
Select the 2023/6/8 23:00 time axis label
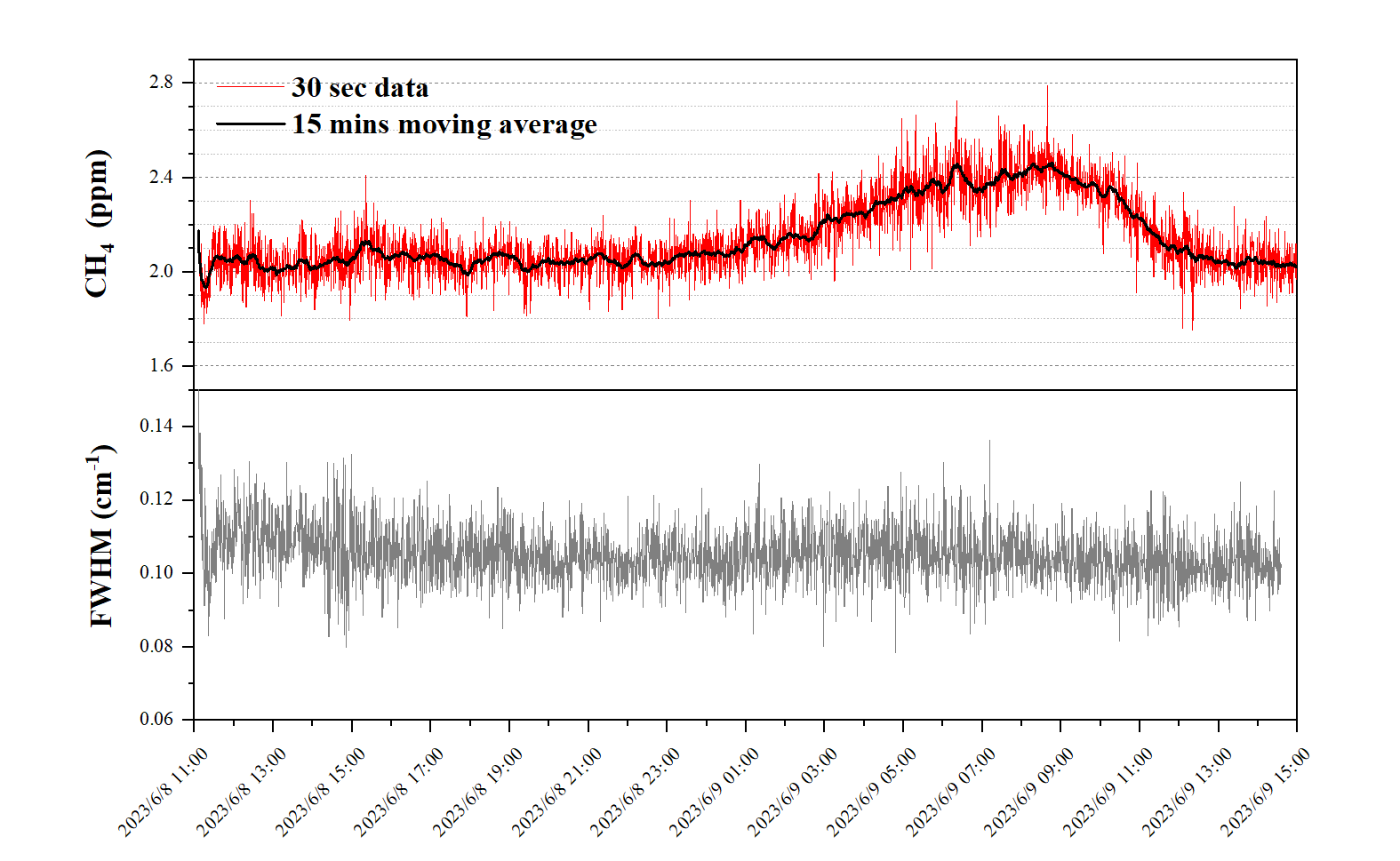tap(636, 792)
